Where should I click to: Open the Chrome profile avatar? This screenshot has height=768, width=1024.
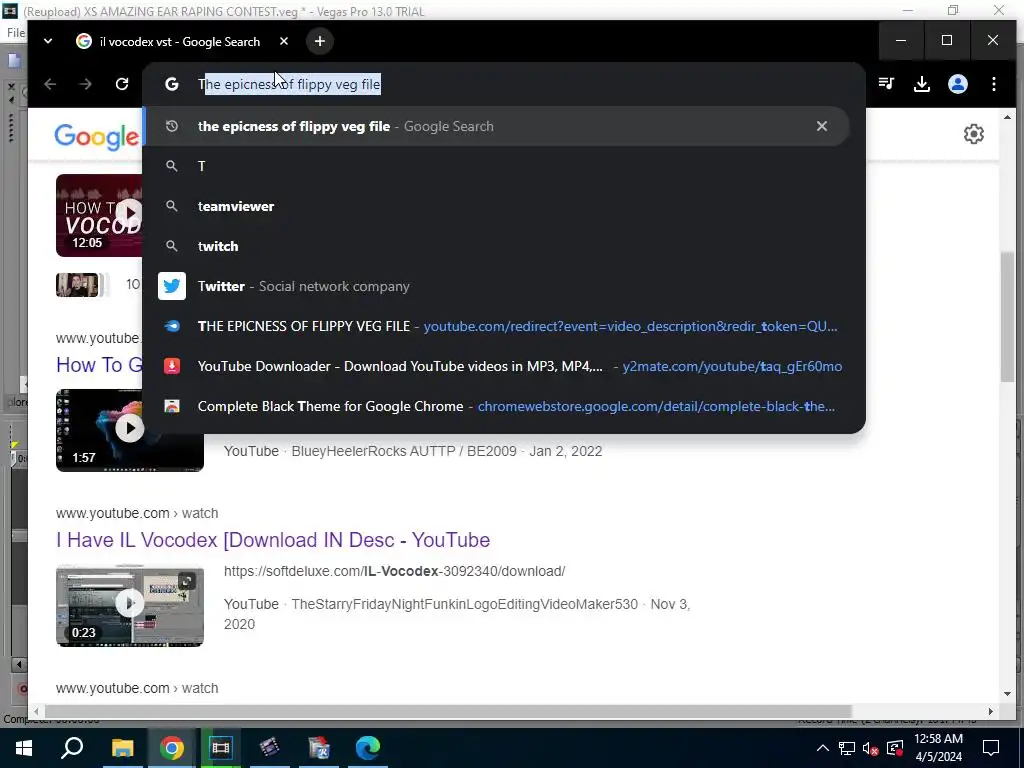[957, 84]
